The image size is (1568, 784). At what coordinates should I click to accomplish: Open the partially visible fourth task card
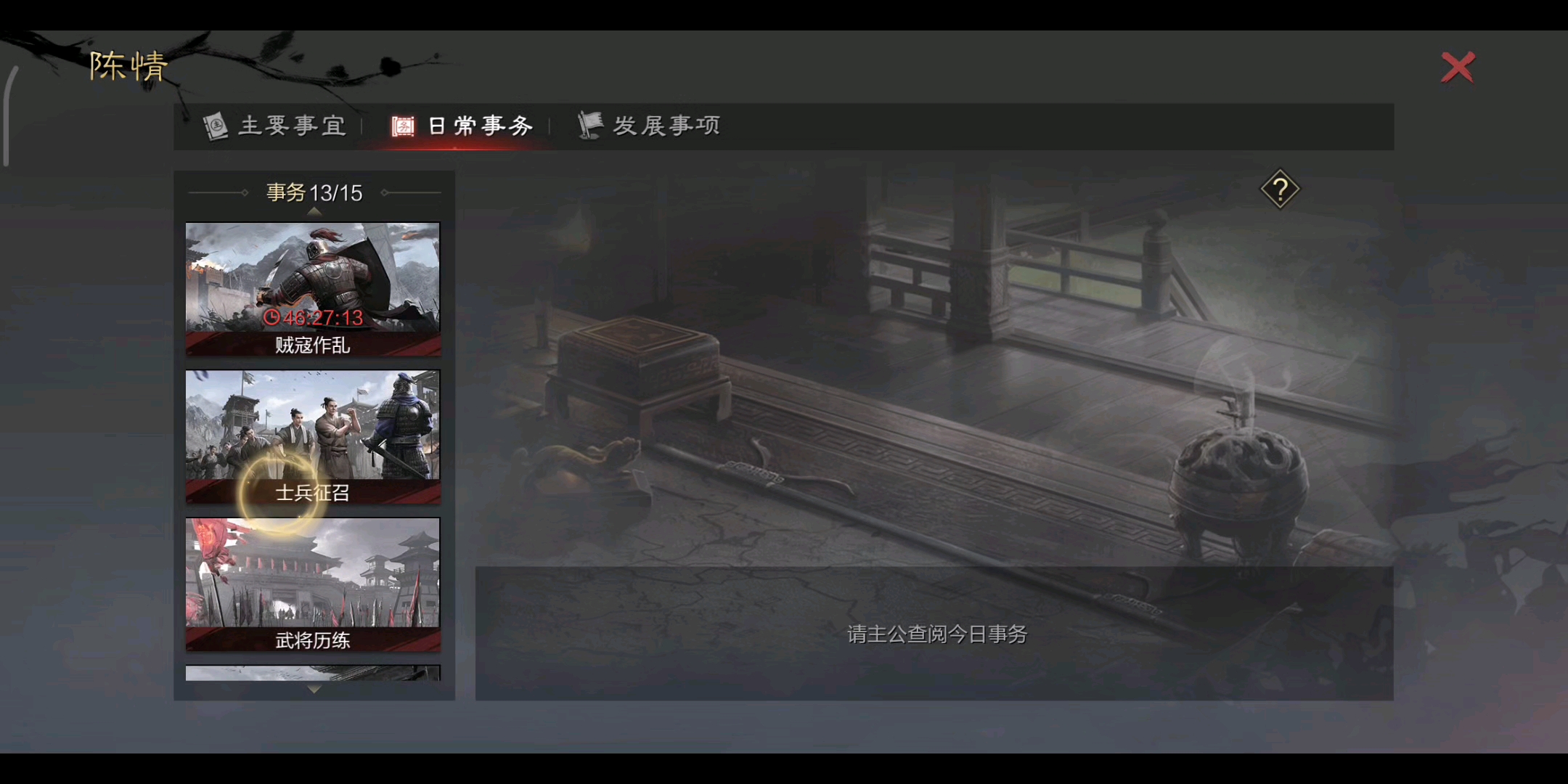pyautogui.click(x=313, y=673)
